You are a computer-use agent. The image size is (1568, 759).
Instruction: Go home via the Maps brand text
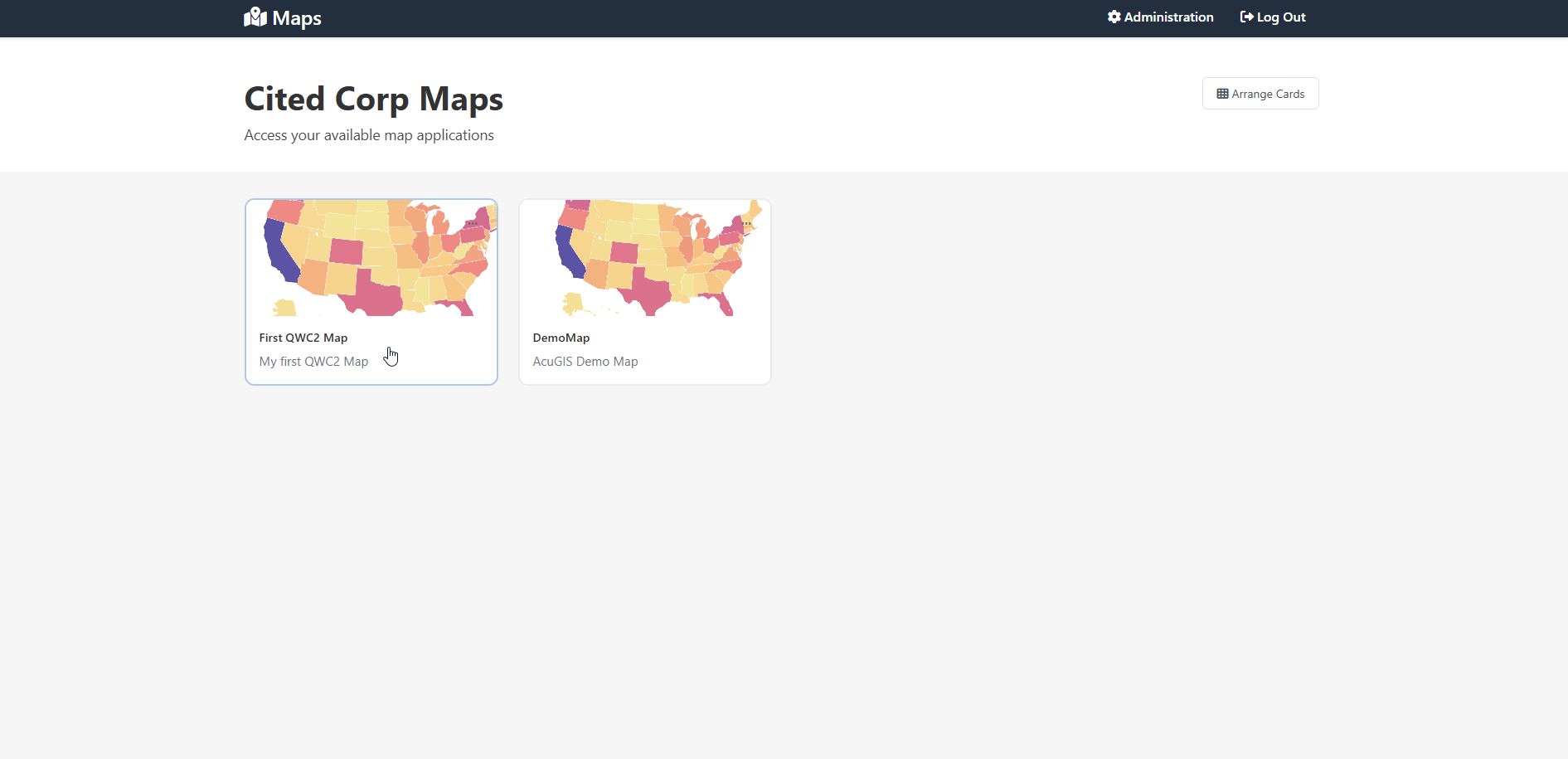(x=297, y=18)
